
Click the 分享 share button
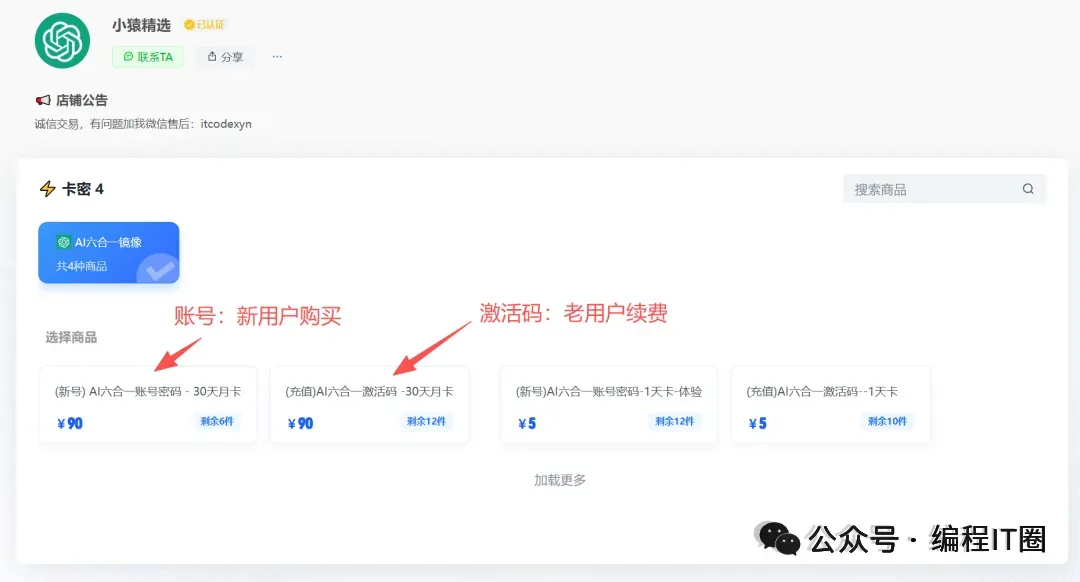pyautogui.click(x=225, y=56)
